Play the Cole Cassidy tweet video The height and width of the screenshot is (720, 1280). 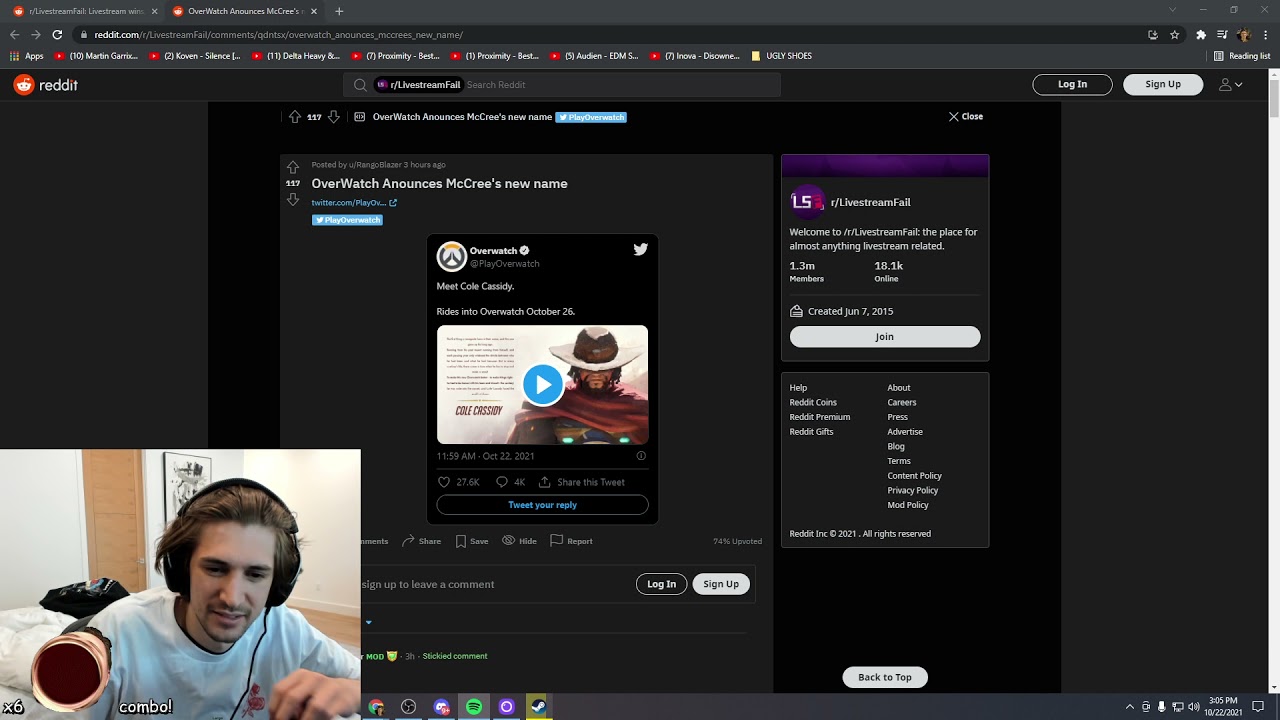[x=542, y=385]
